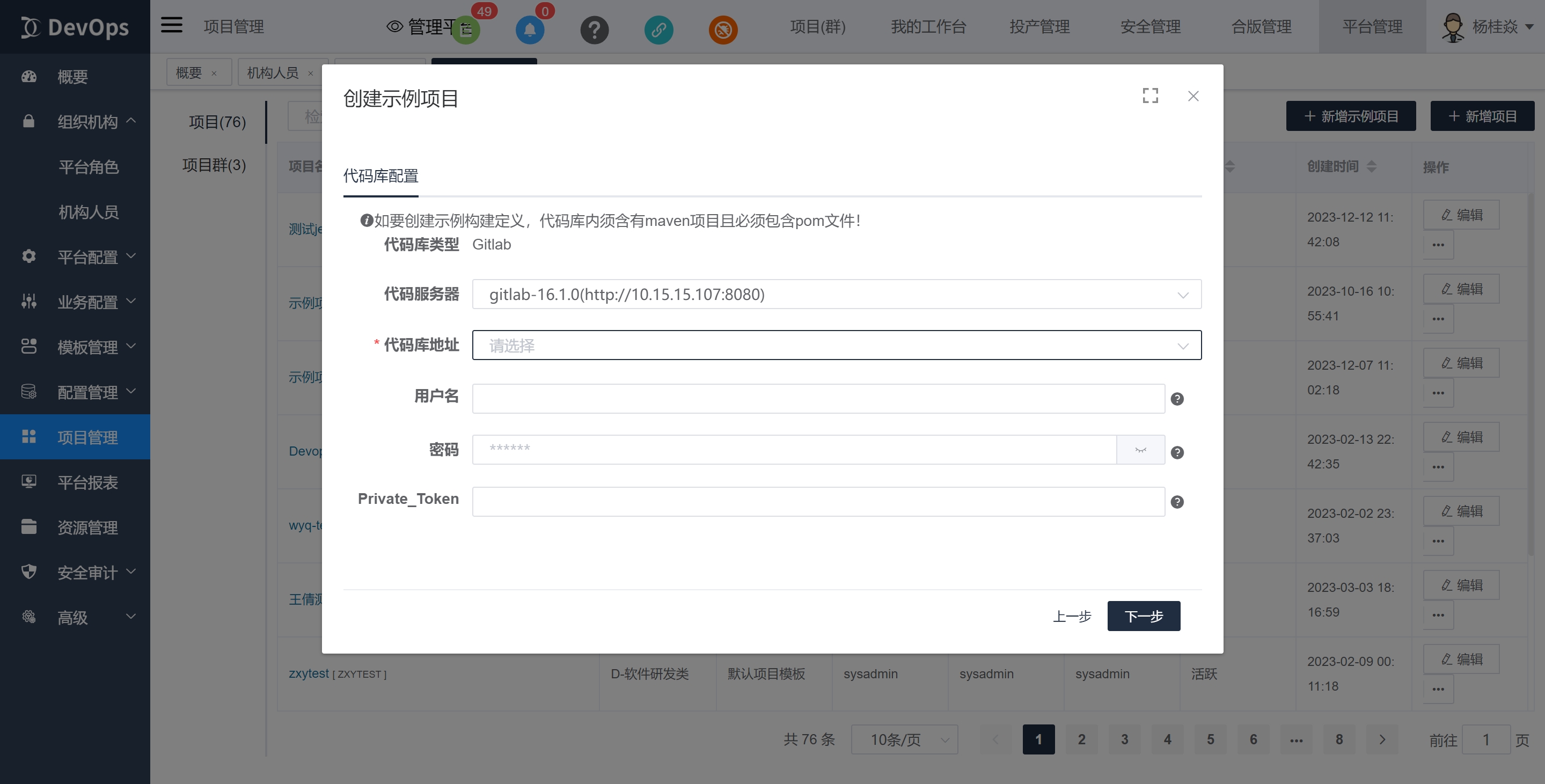Screen dimensions: 1545x784
Task: Click the help icon beside Private_Token field
Action: pos(1177,502)
